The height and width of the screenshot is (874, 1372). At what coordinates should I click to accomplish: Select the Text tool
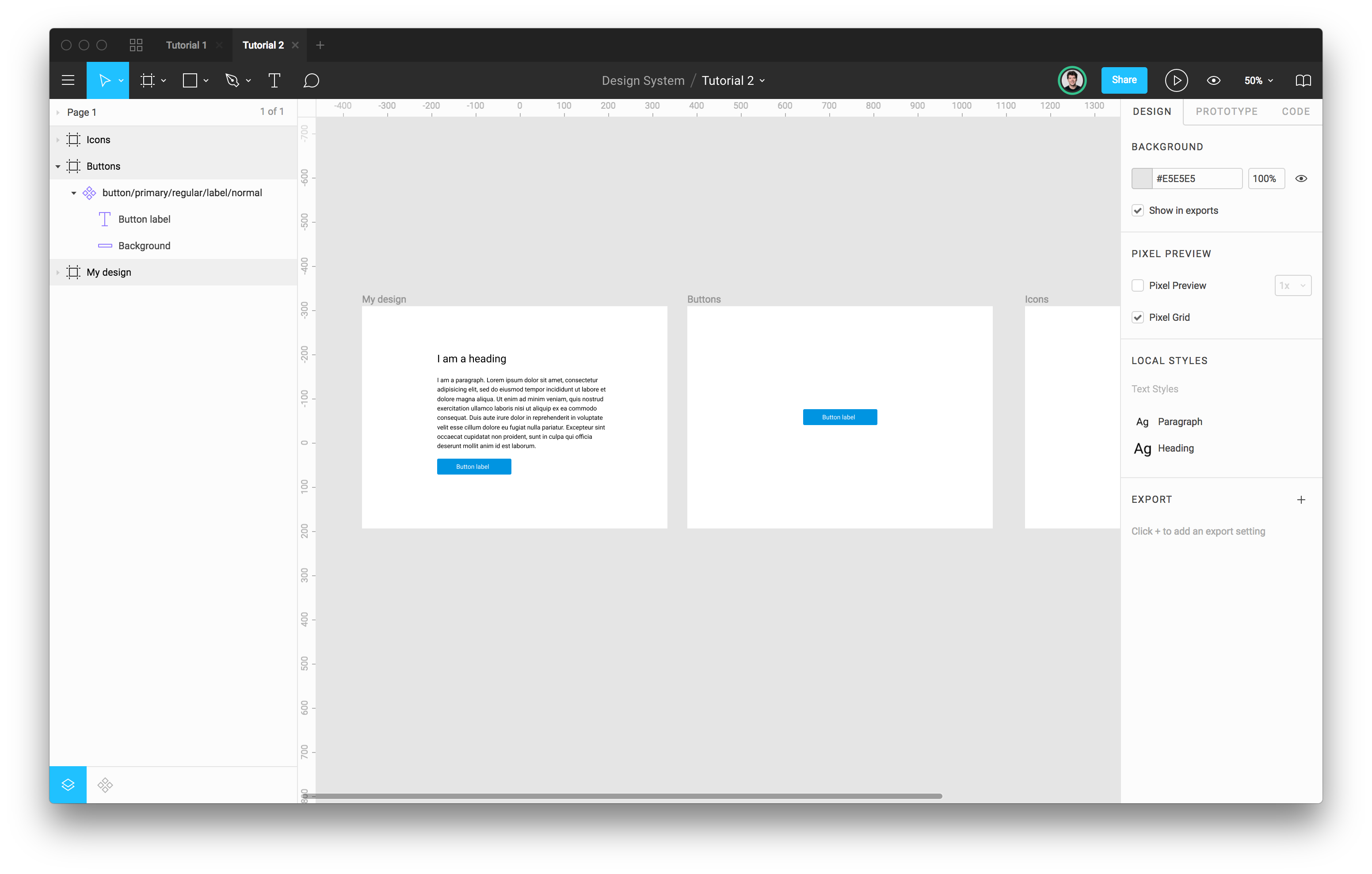tap(274, 80)
